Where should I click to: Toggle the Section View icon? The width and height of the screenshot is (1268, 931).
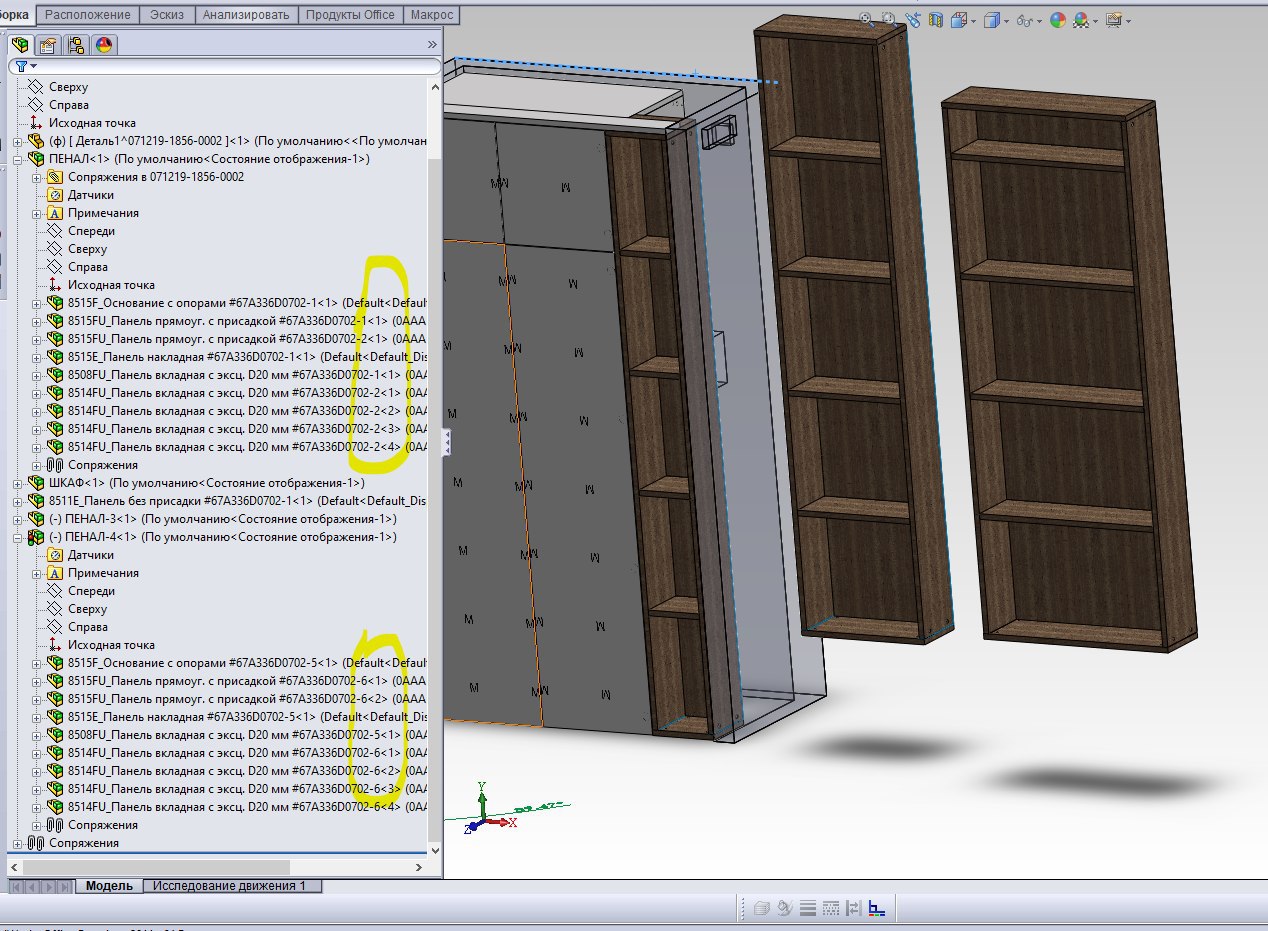tap(936, 19)
